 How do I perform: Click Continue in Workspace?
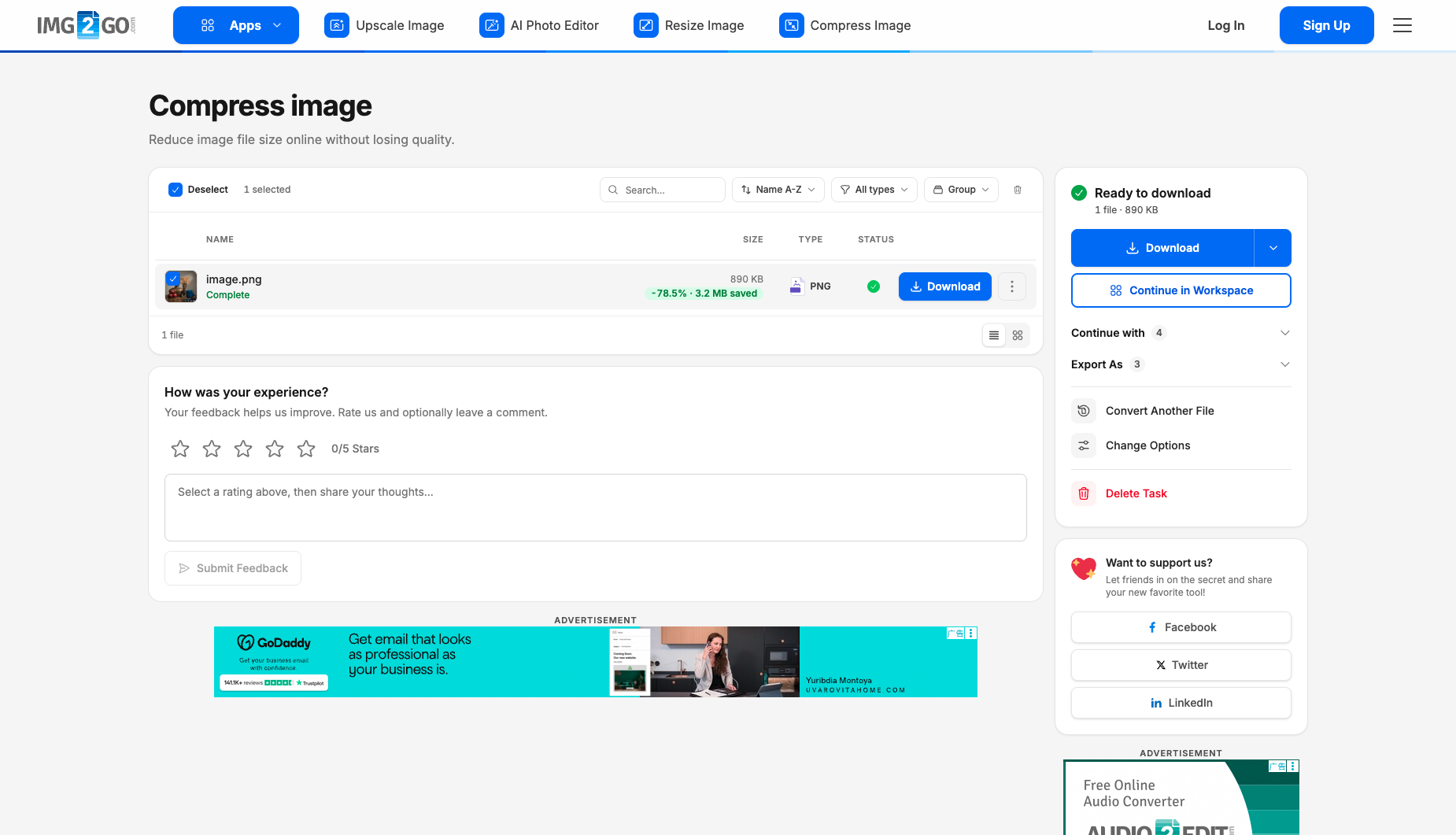click(x=1181, y=290)
